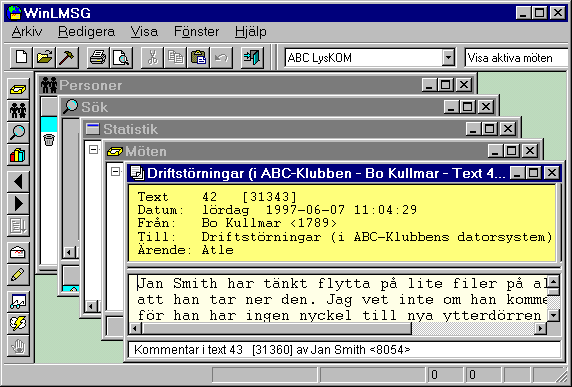Click the message body scroll-up arrow
The image size is (572, 387).
554,281
